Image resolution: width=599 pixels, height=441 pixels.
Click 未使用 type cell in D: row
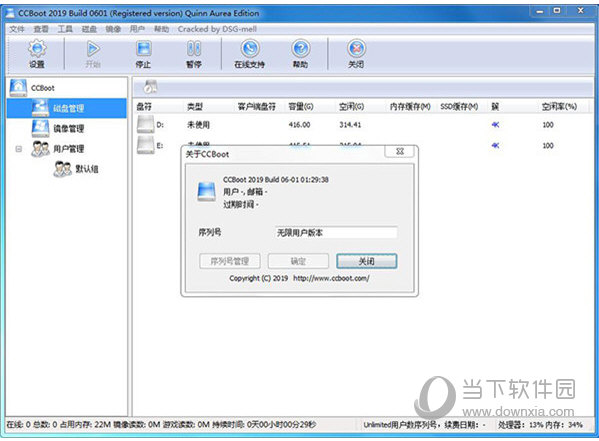pos(198,125)
